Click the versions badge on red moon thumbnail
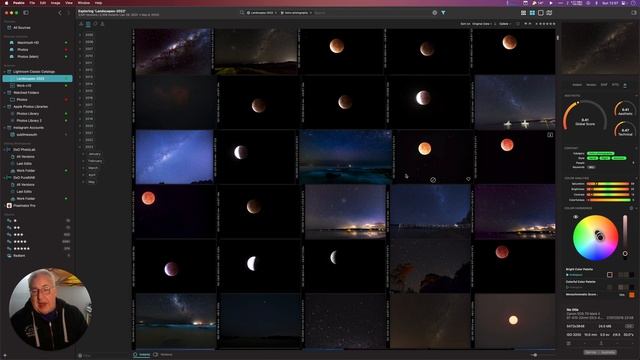Image resolution: width=640 pixels, height=360 pixels. click(x=550, y=135)
